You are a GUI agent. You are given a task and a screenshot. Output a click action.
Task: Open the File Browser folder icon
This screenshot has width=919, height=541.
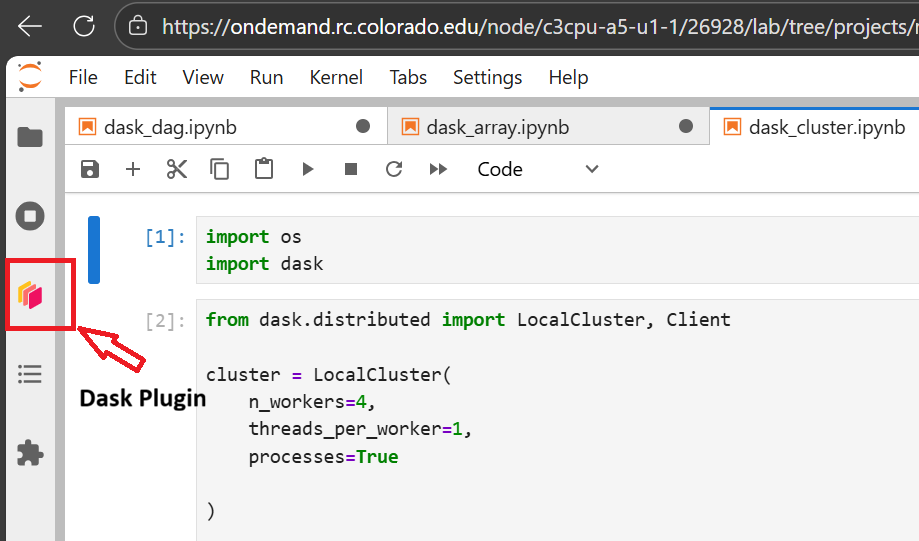tap(30, 138)
